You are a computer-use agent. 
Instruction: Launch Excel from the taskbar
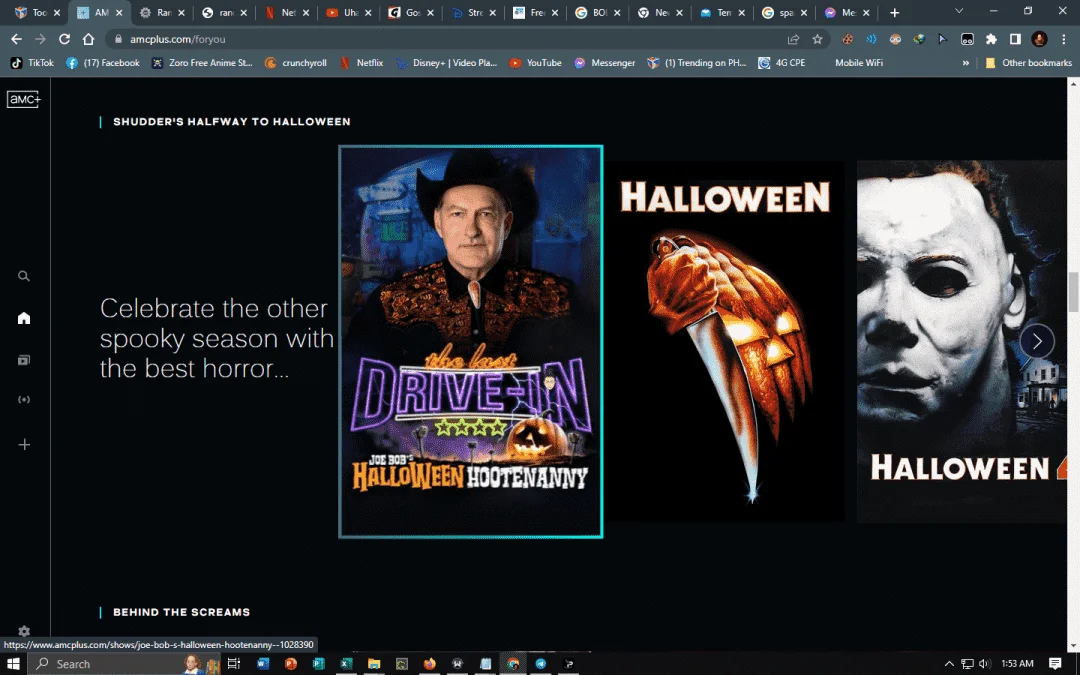[346, 663]
